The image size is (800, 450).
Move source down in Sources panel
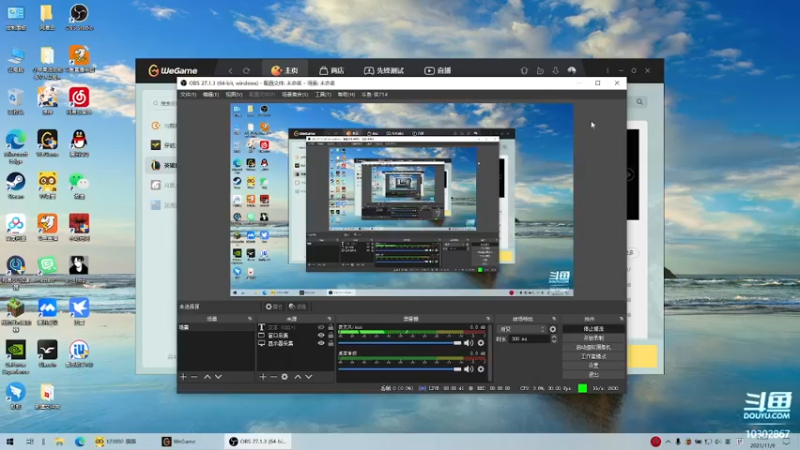click(309, 377)
